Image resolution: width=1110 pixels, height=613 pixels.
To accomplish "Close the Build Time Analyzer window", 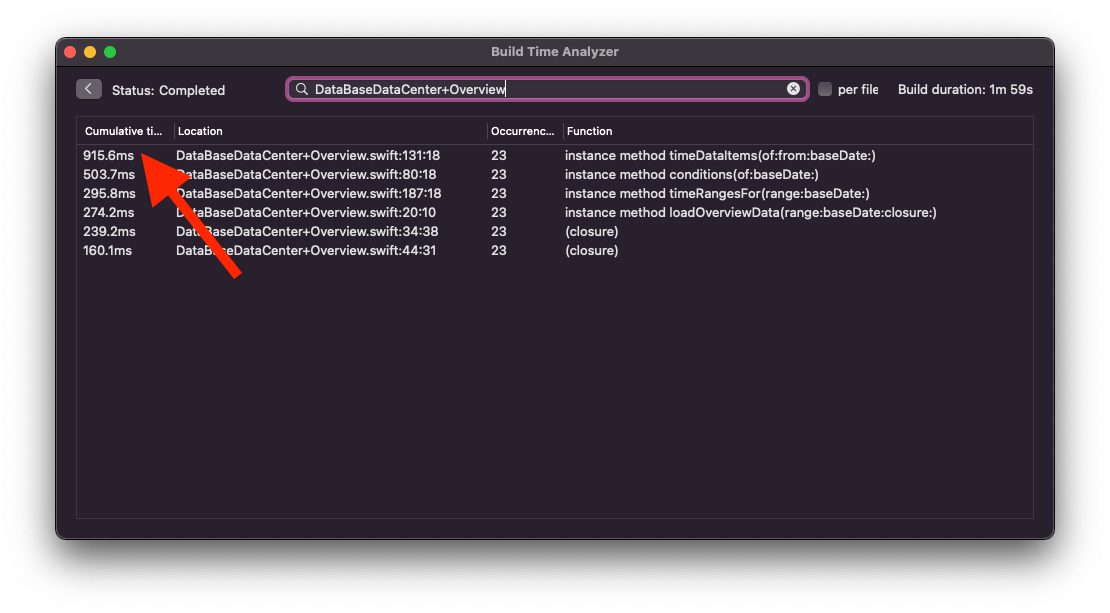I will (x=70, y=52).
